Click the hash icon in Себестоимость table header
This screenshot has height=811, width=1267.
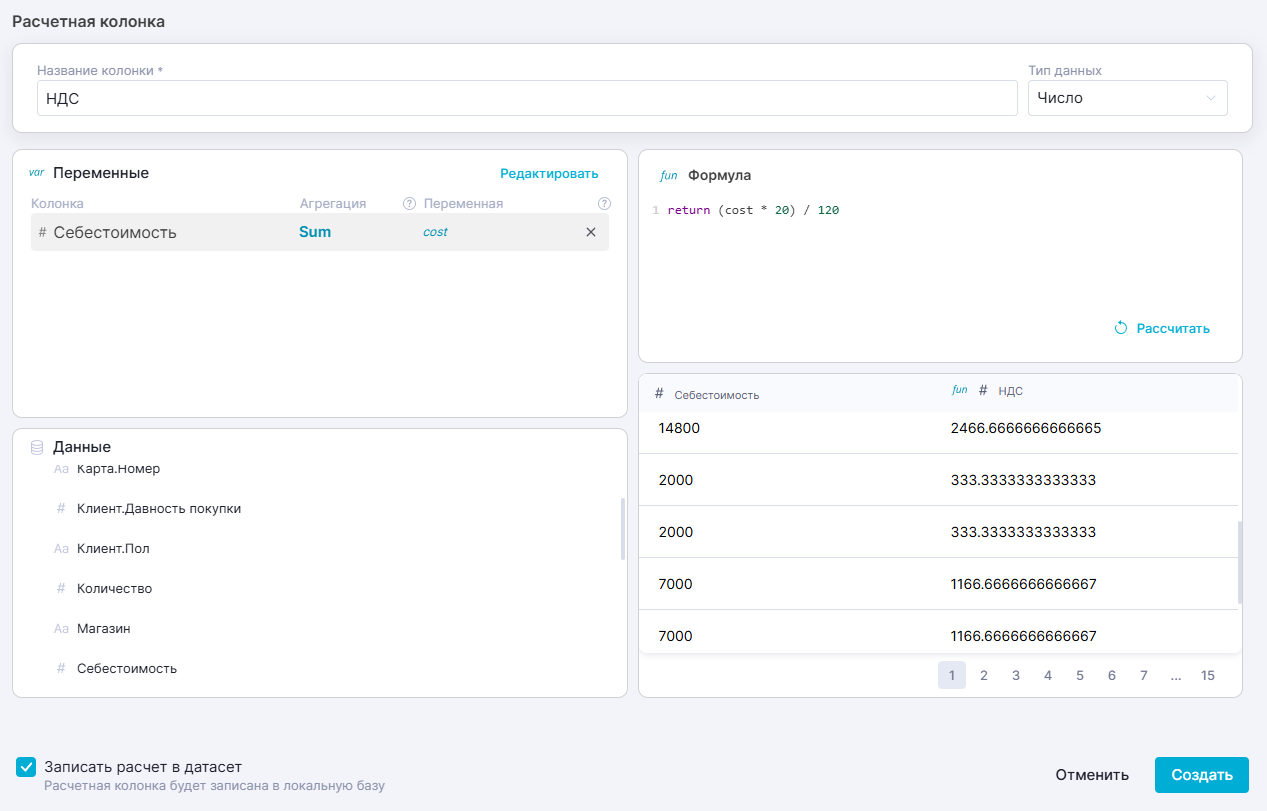pyautogui.click(x=659, y=393)
